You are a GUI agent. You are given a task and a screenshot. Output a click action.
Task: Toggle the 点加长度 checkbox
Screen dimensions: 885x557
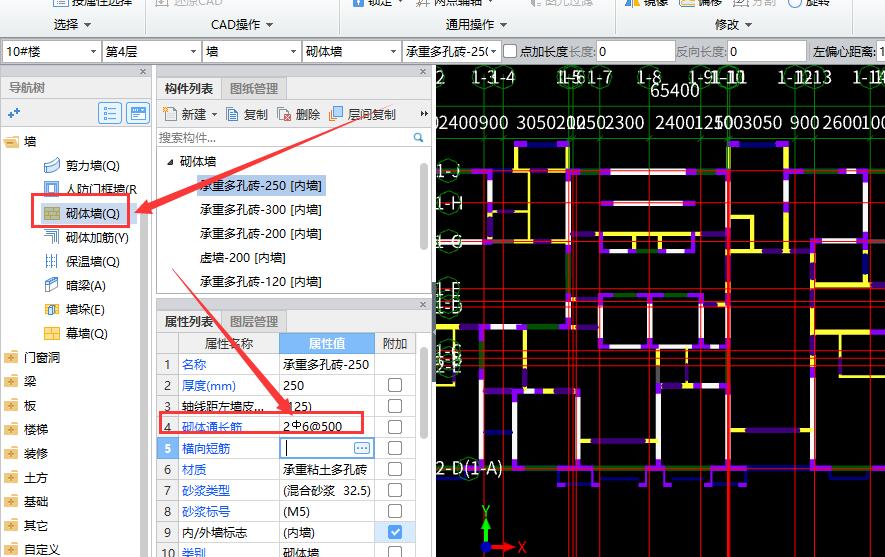coord(510,51)
